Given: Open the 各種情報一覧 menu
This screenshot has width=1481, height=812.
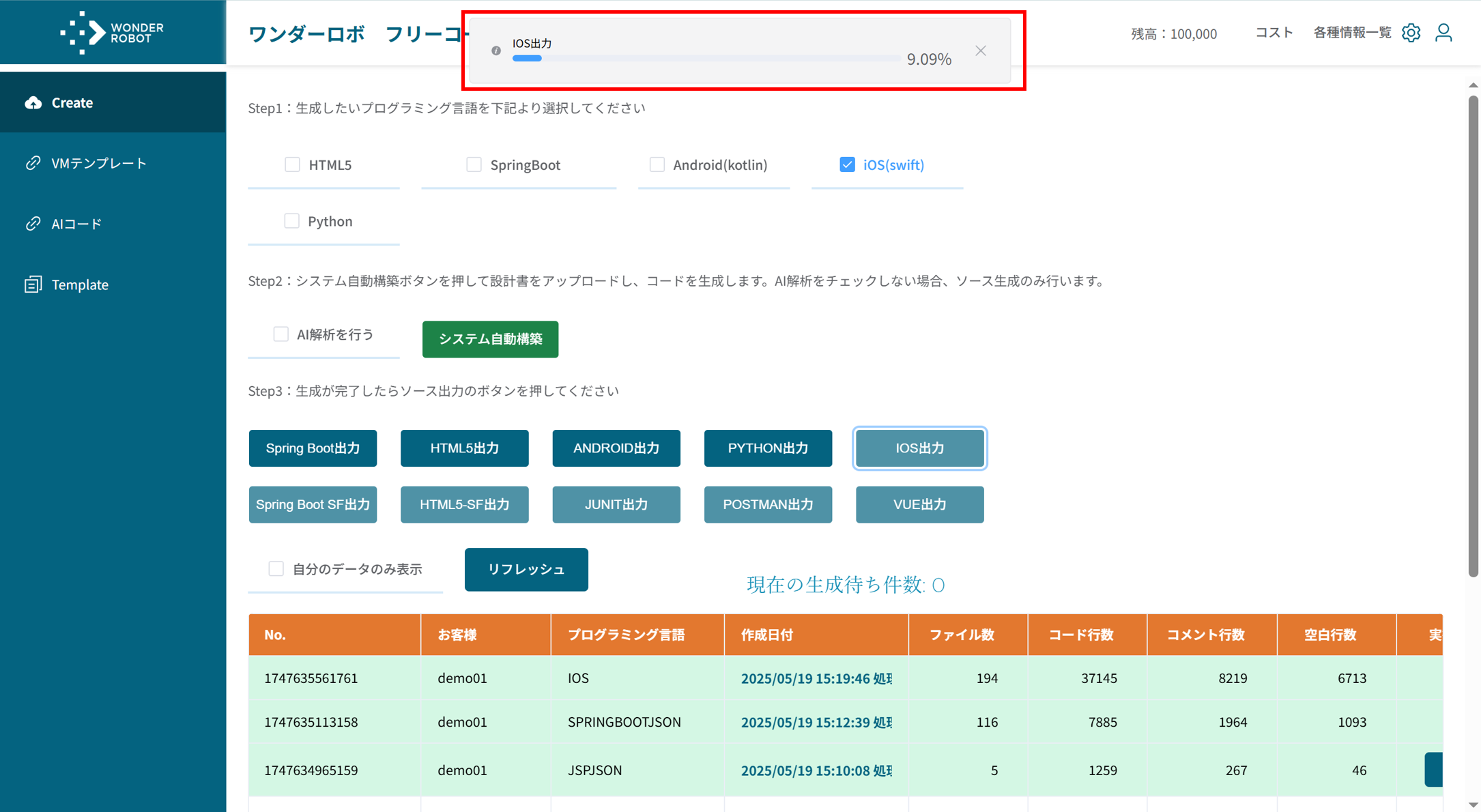Looking at the screenshot, I should pos(1352,33).
